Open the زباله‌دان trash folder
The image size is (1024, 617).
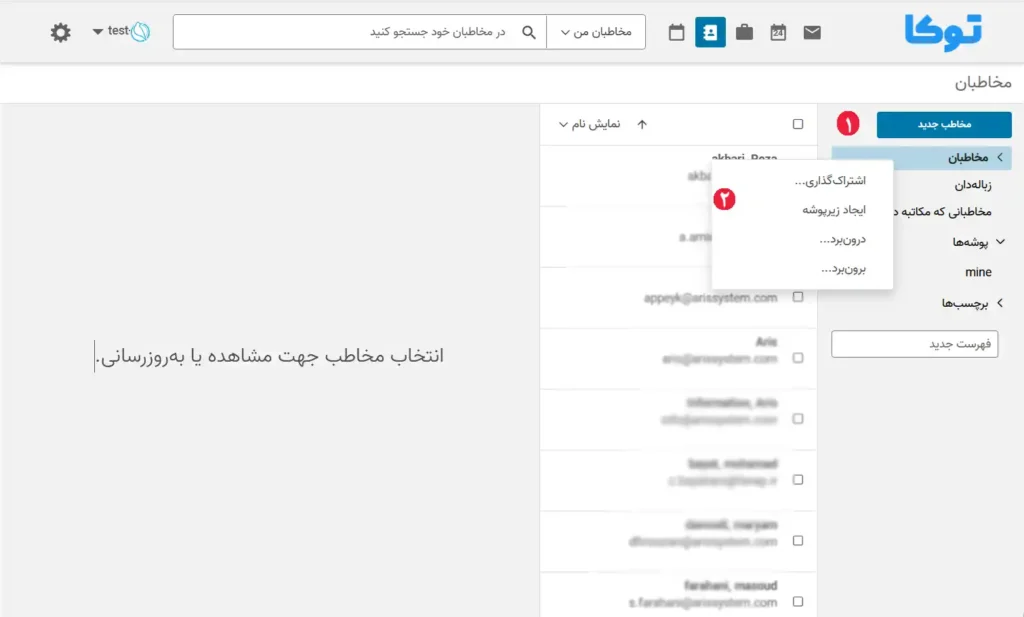tap(972, 185)
